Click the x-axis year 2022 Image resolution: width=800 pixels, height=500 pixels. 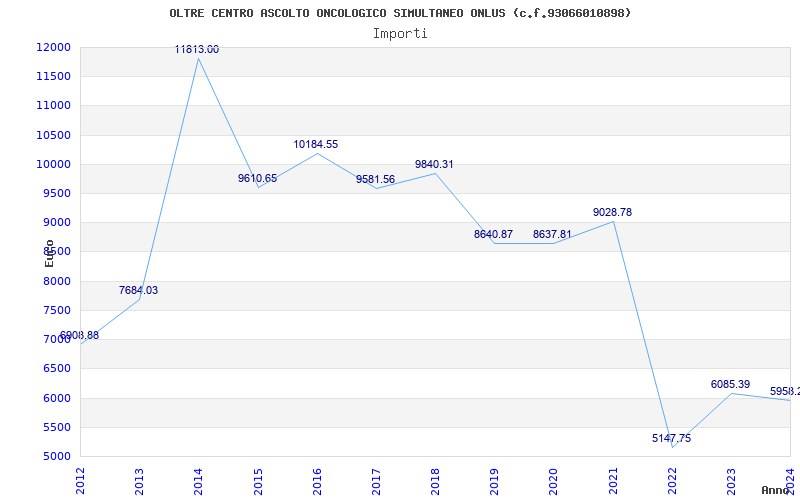672,482
